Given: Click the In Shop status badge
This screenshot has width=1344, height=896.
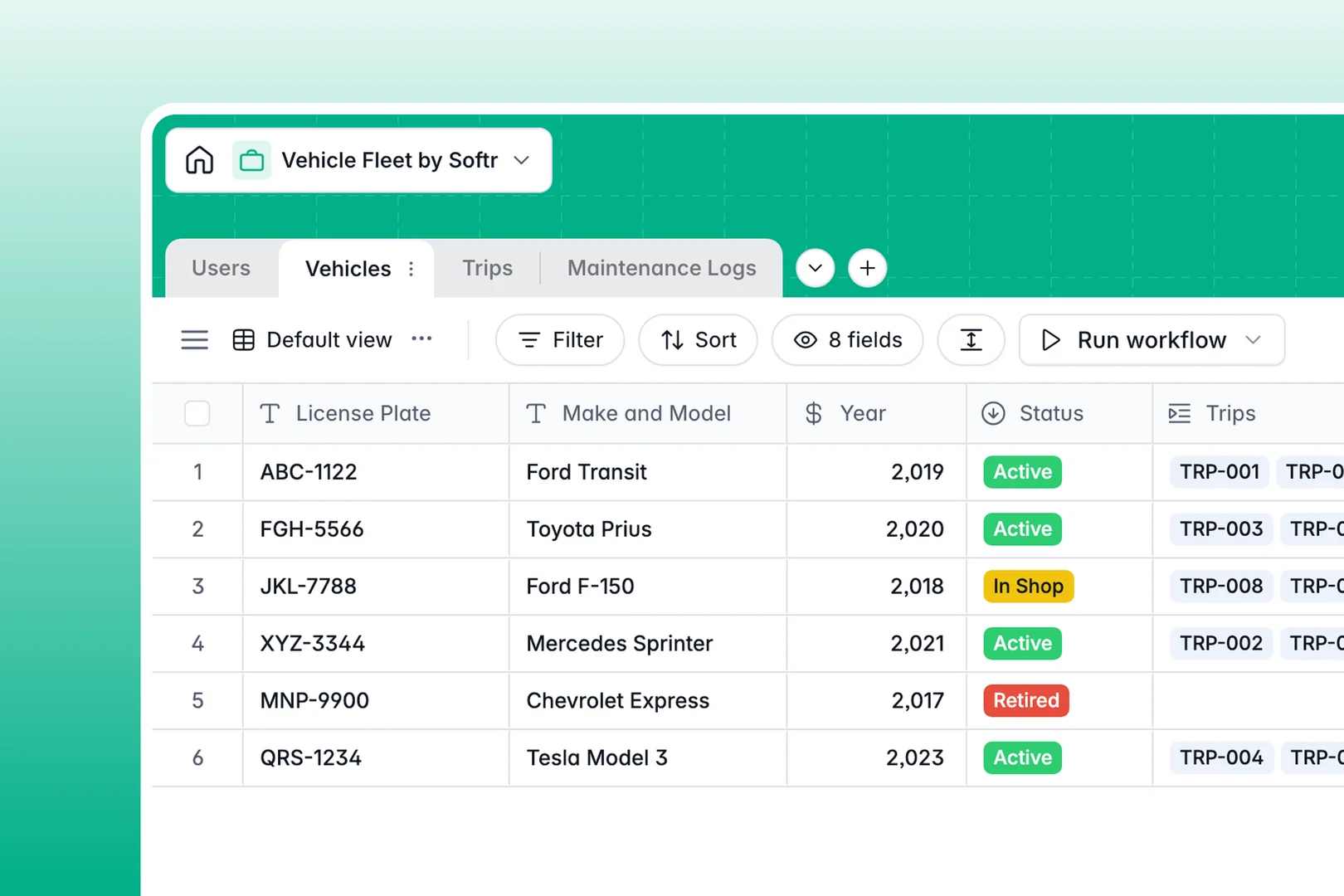Looking at the screenshot, I should coord(1028,587).
